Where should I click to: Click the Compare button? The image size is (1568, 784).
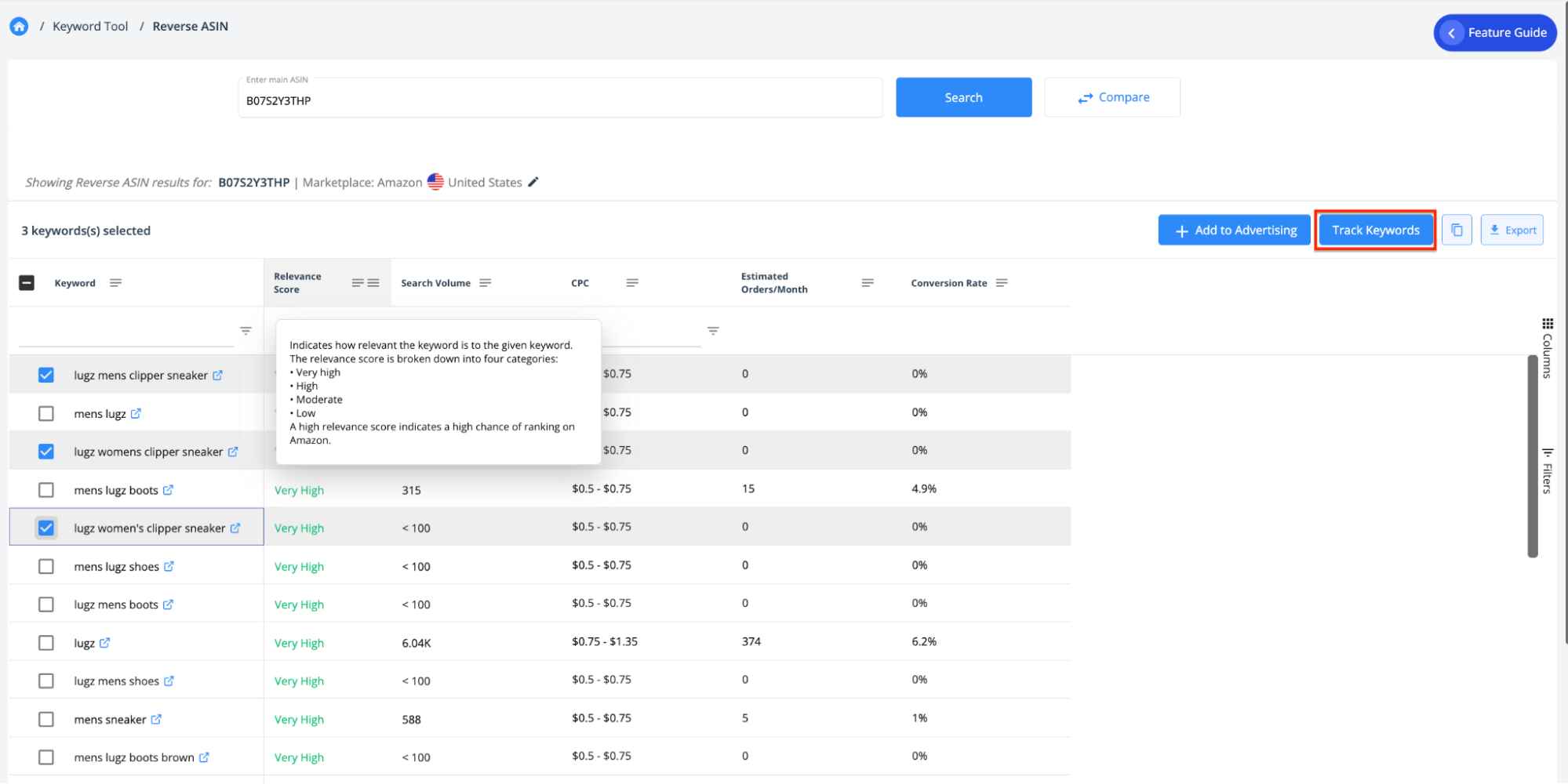(1112, 97)
